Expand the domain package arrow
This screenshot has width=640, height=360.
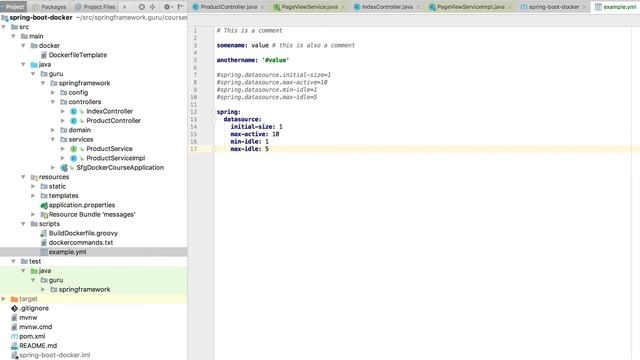pyautogui.click(x=53, y=130)
